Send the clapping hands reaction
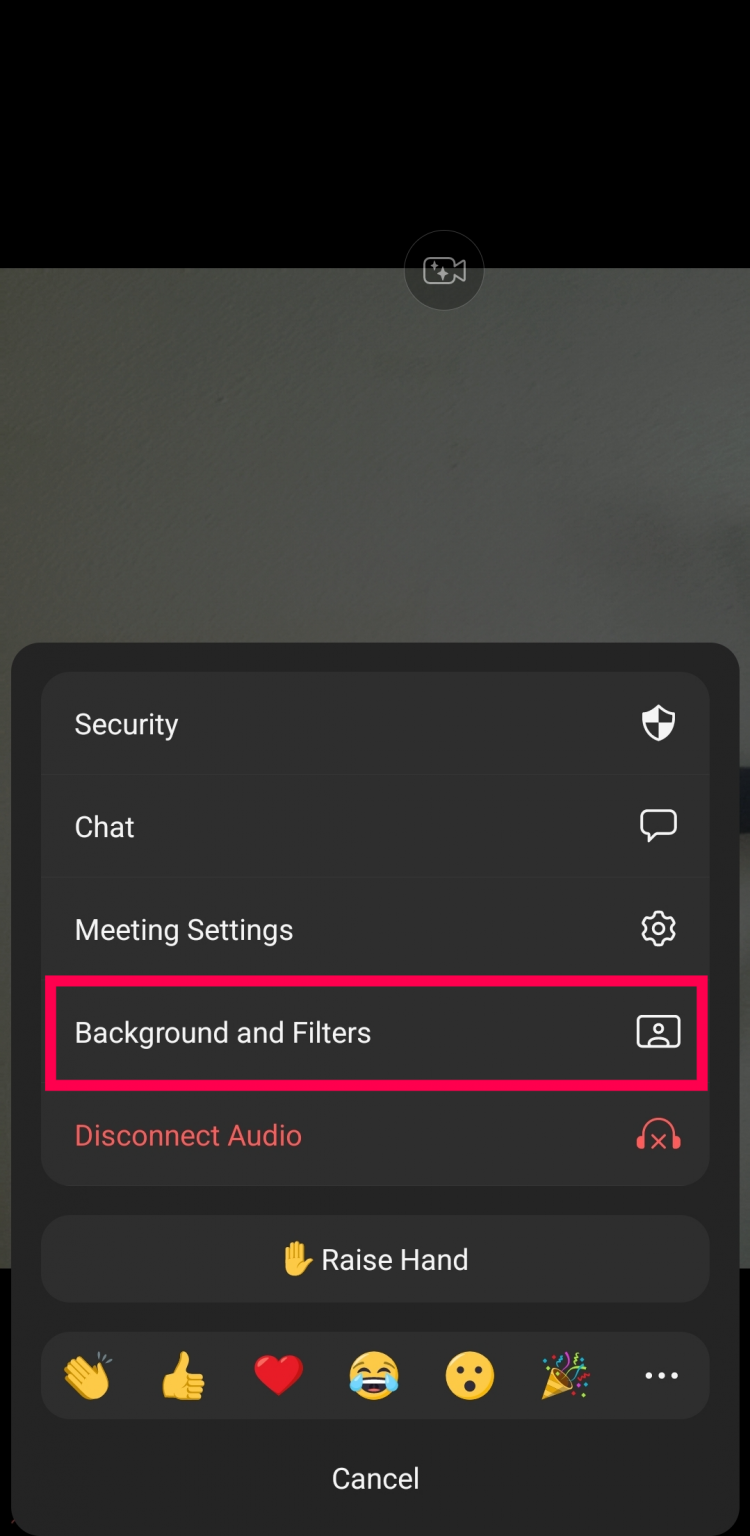The image size is (750, 1536). coord(87,1375)
